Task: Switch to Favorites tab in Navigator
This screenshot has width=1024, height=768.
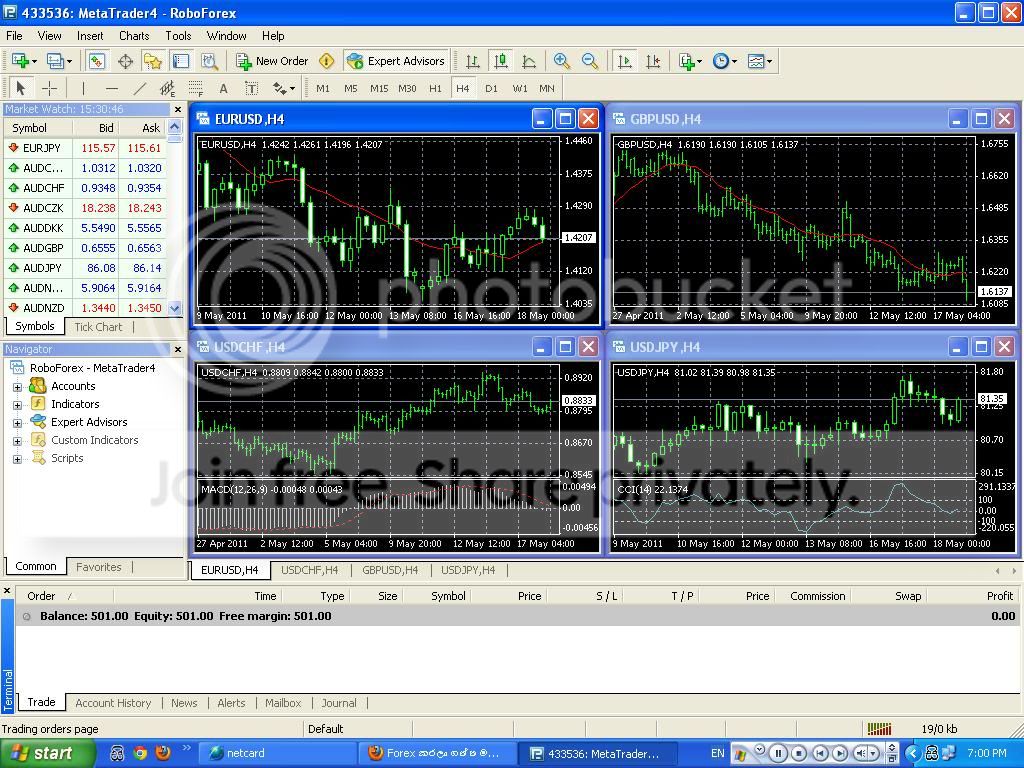Action: click(99, 567)
